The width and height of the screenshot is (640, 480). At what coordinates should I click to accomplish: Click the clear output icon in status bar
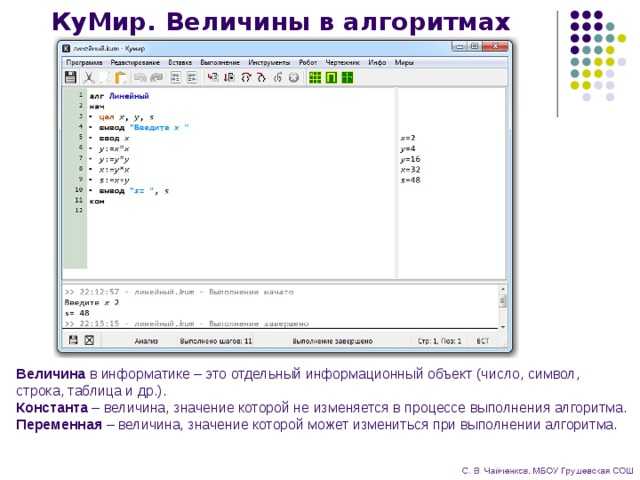[x=88, y=340]
